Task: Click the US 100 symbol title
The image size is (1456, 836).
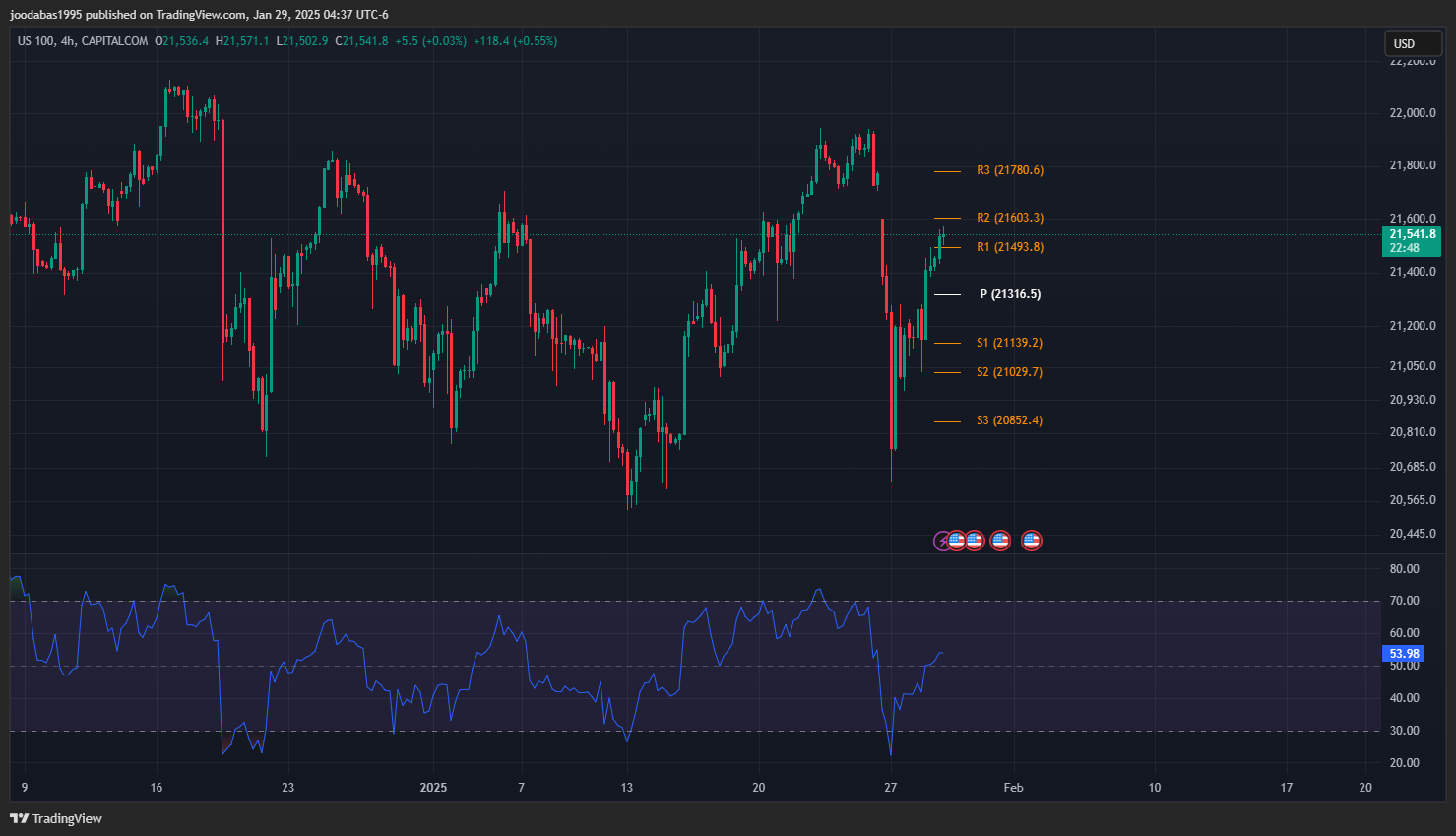Action: pos(35,41)
